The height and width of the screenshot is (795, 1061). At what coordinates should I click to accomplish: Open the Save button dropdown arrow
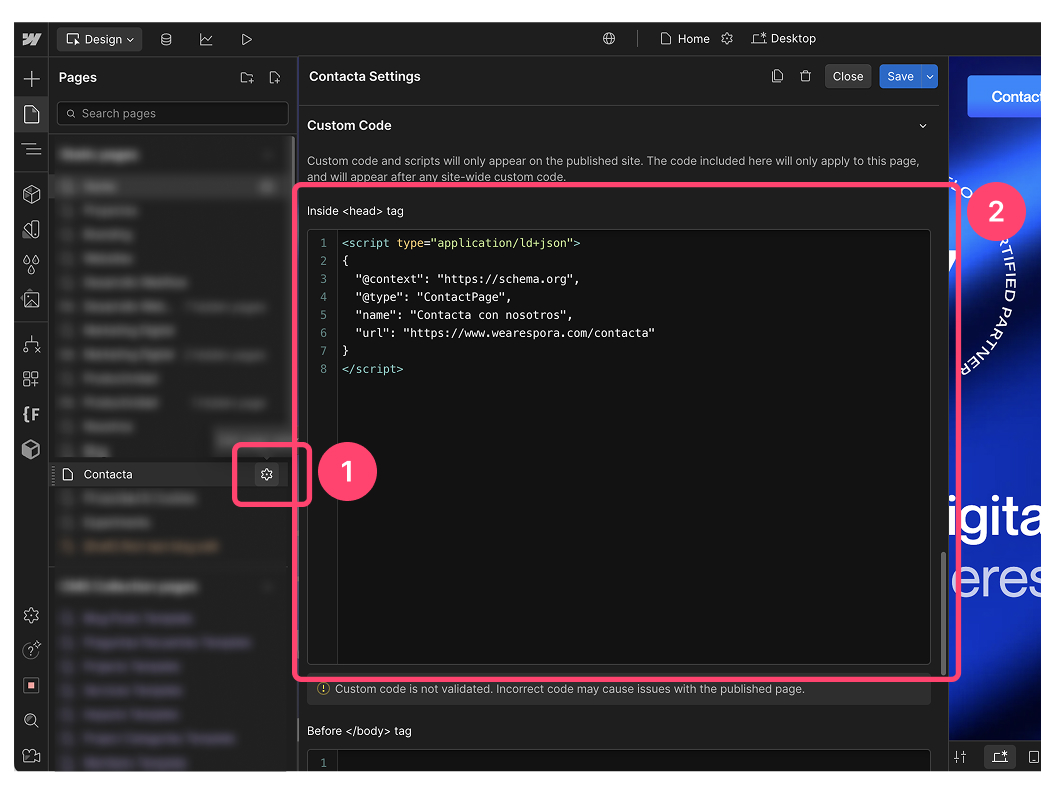click(x=930, y=76)
